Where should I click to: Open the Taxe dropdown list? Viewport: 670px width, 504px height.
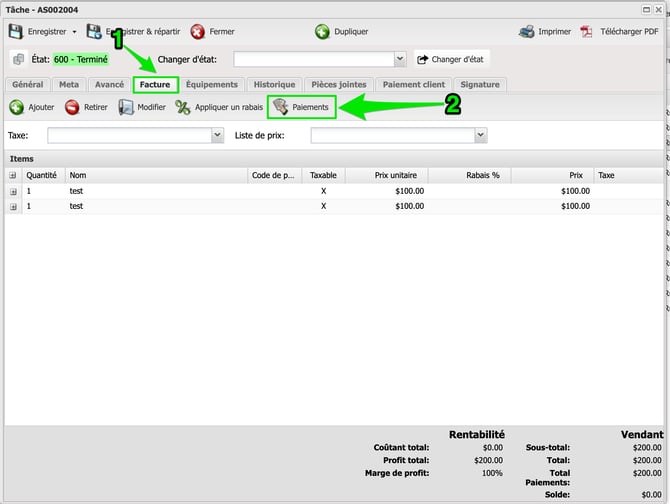click(x=217, y=135)
